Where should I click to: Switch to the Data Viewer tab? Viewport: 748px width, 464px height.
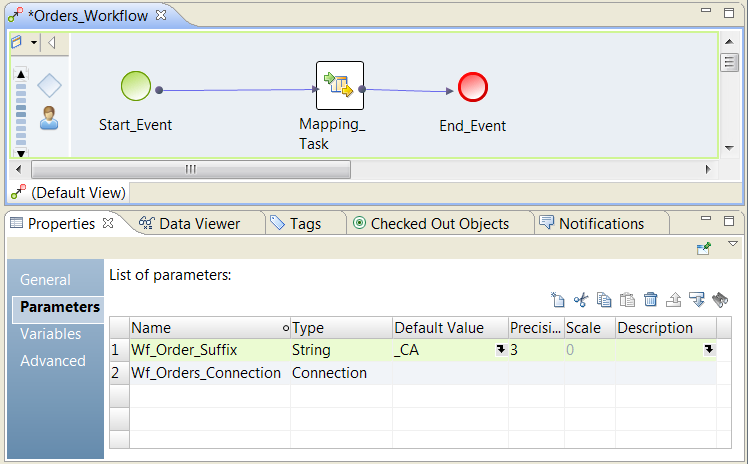click(198, 223)
